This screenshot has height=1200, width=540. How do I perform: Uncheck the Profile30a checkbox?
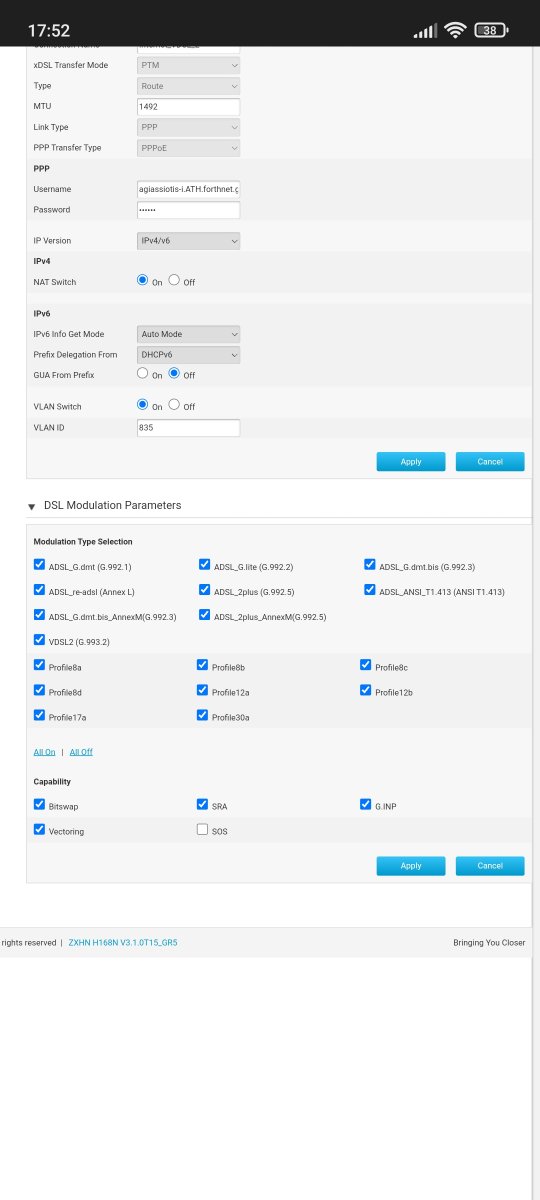(203, 716)
